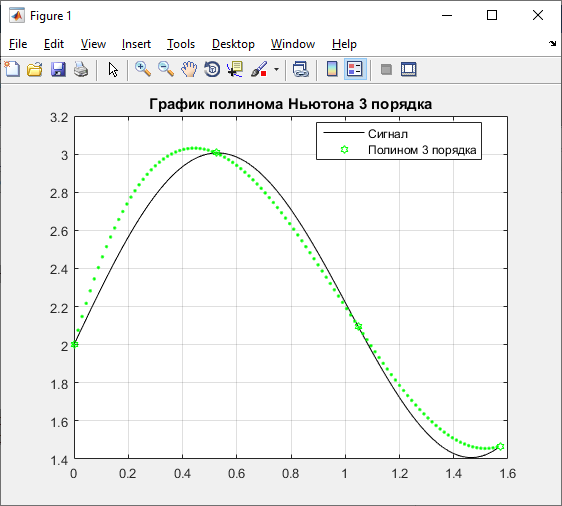Screen dimensions: 562x506
Task: Click the y-axis tick label 3.2
Action: pos(59,118)
